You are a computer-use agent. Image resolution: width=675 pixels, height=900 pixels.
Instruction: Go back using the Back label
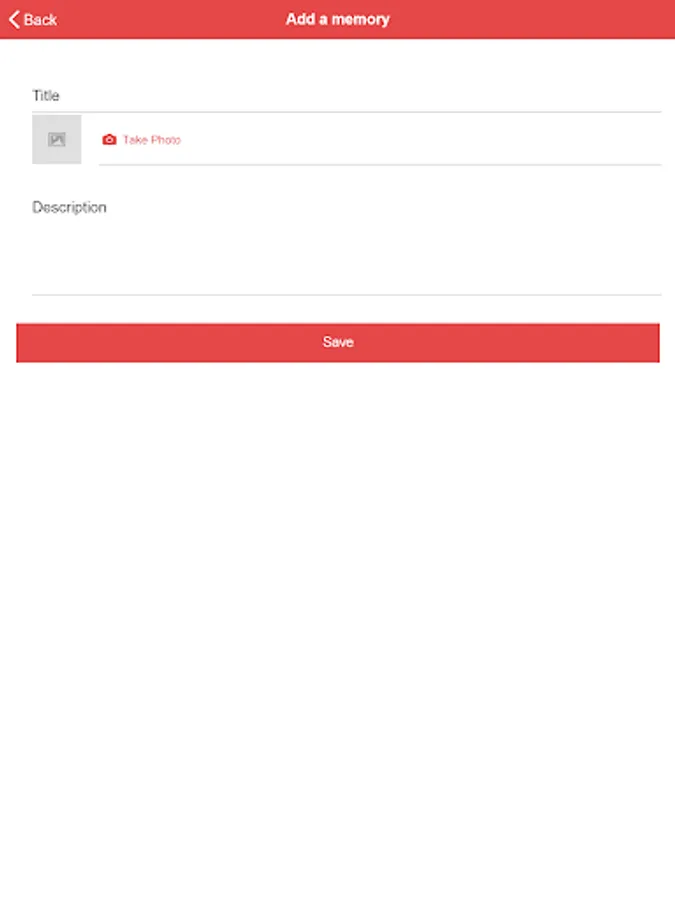[40, 20]
